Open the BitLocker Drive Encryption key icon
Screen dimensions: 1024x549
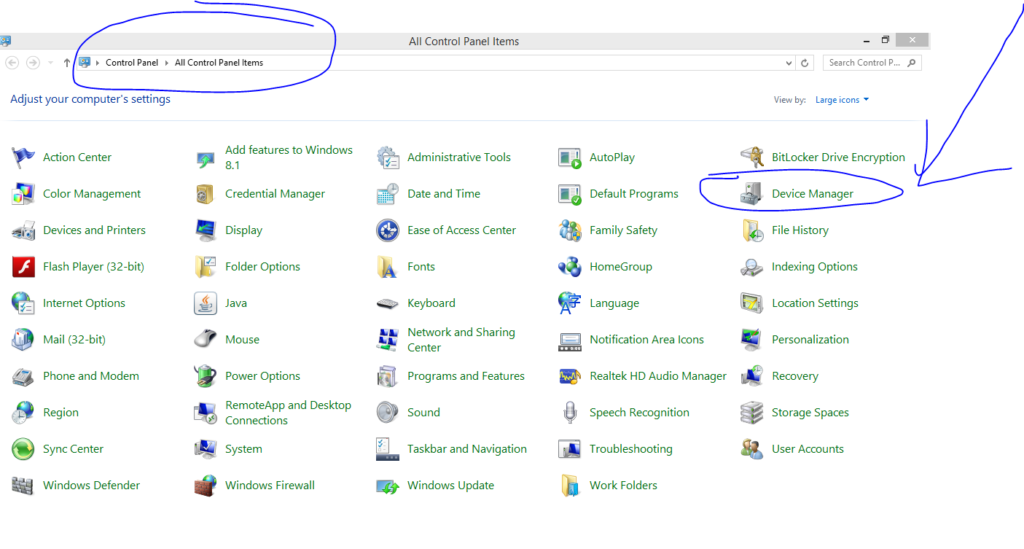752,157
